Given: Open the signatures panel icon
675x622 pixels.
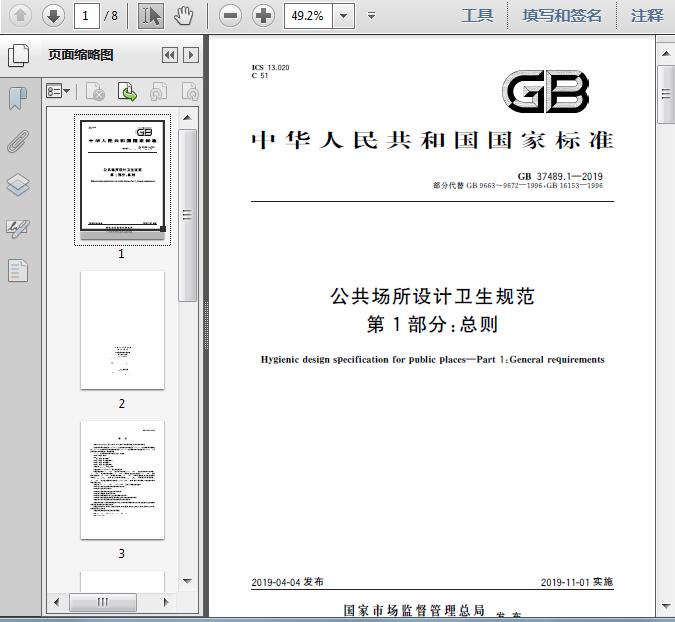Looking at the screenshot, I should [x=18, y=228].
